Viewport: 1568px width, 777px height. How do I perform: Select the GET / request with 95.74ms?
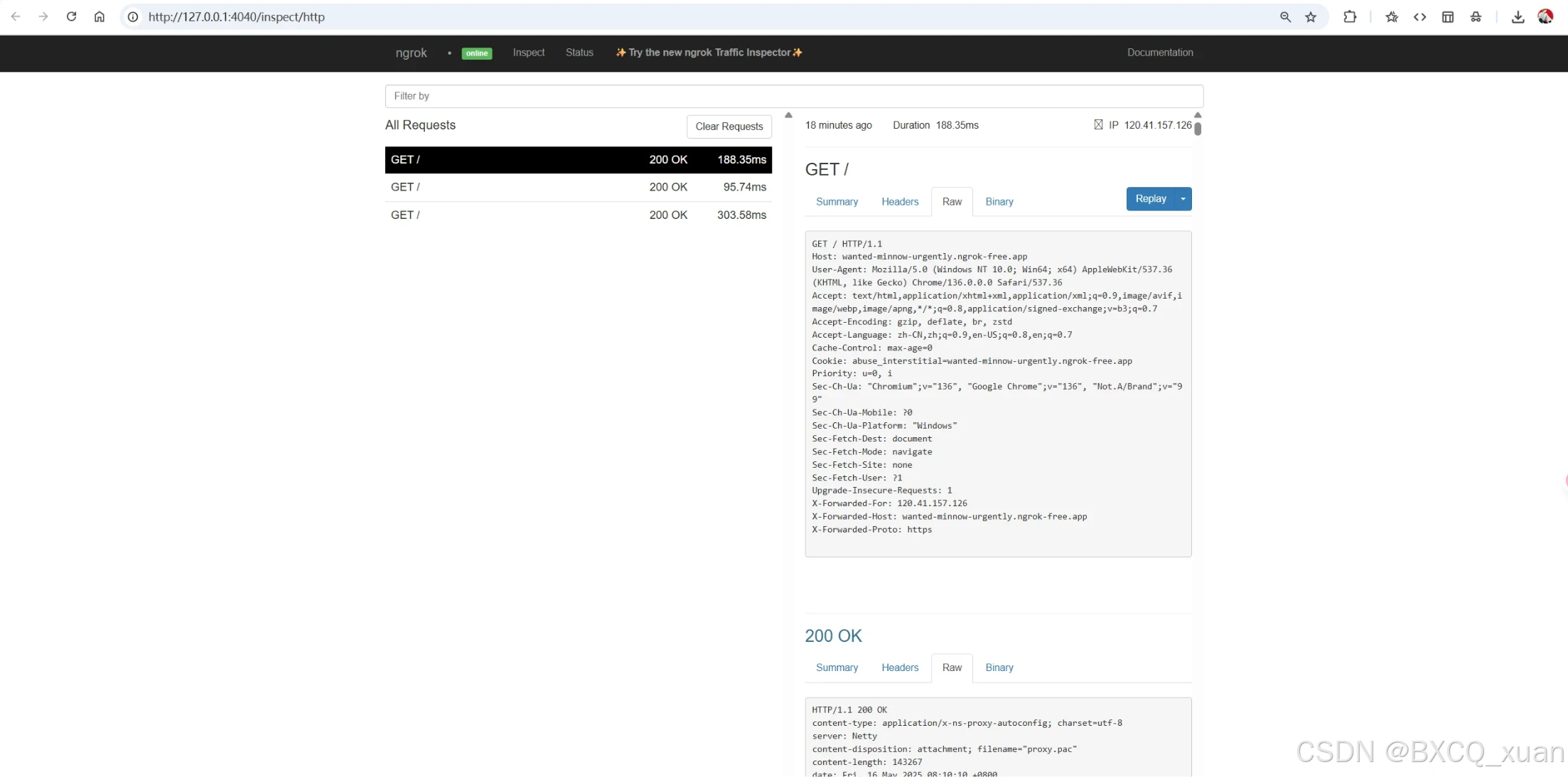coord(578,187)
